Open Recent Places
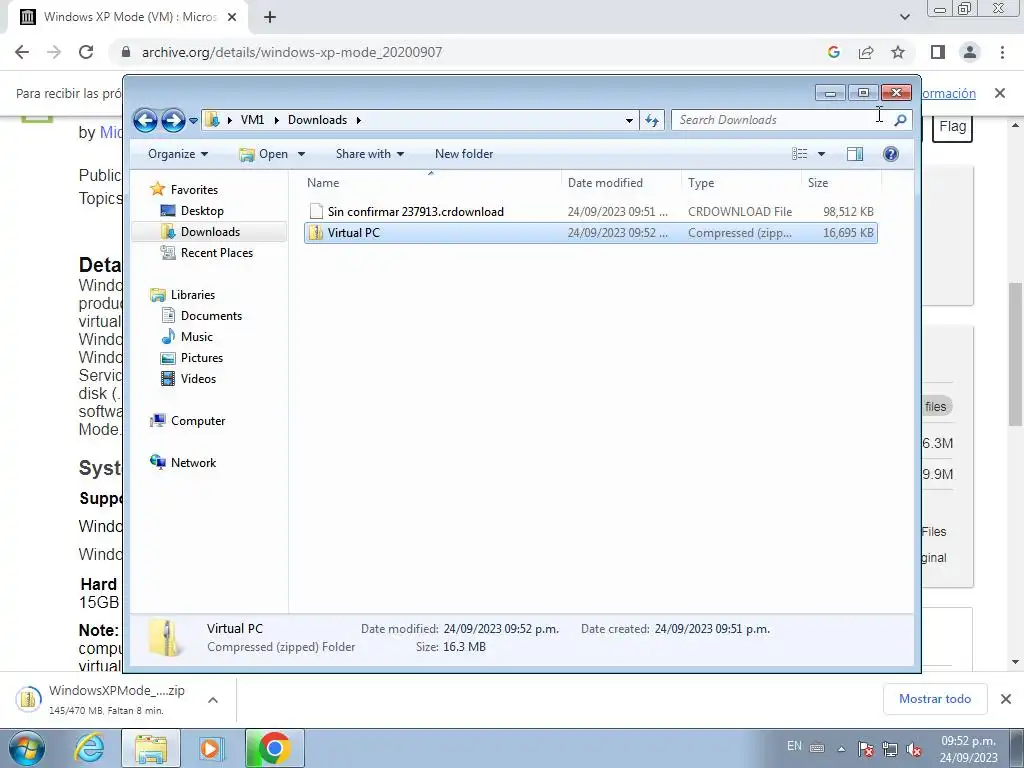1024x768 pixels. 216,253
